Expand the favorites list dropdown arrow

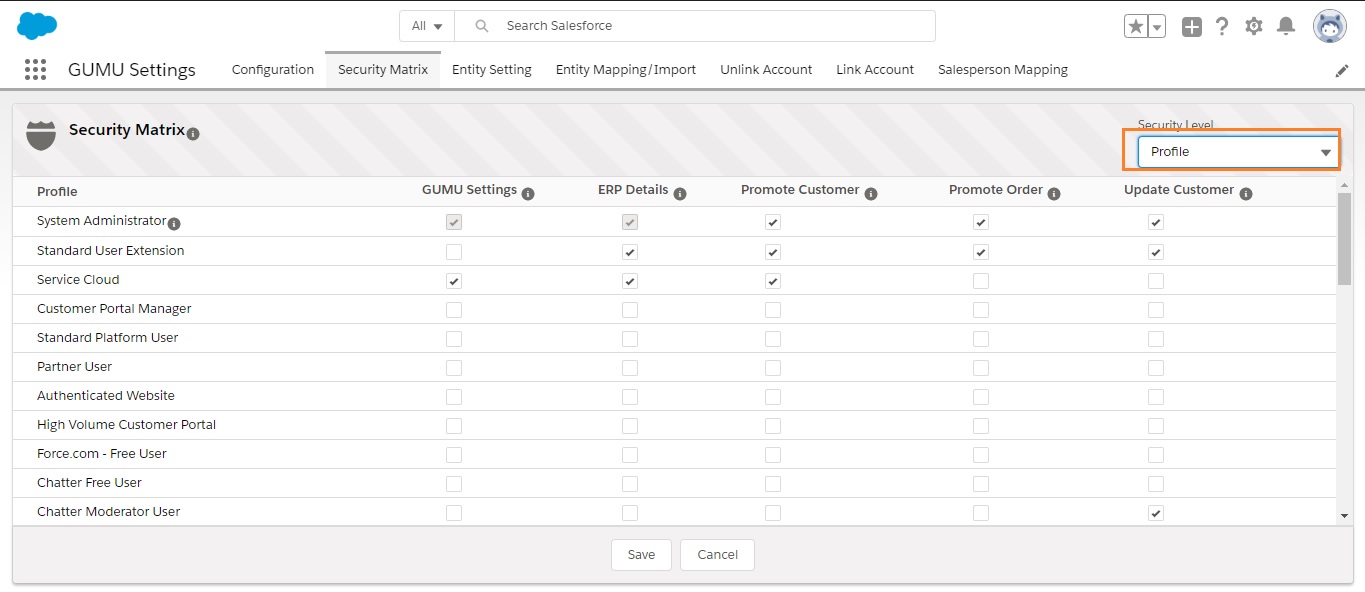click(x=1157, y=27)
